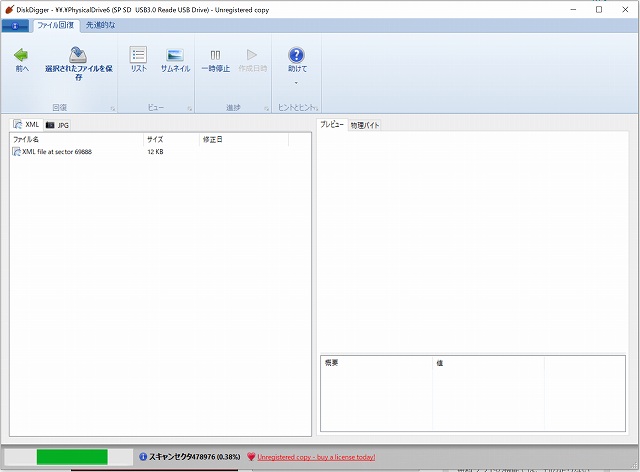Click the greyed-out 作成日時 play button
The height and width of the screenshot is (472, 640).
coord(252,60)
